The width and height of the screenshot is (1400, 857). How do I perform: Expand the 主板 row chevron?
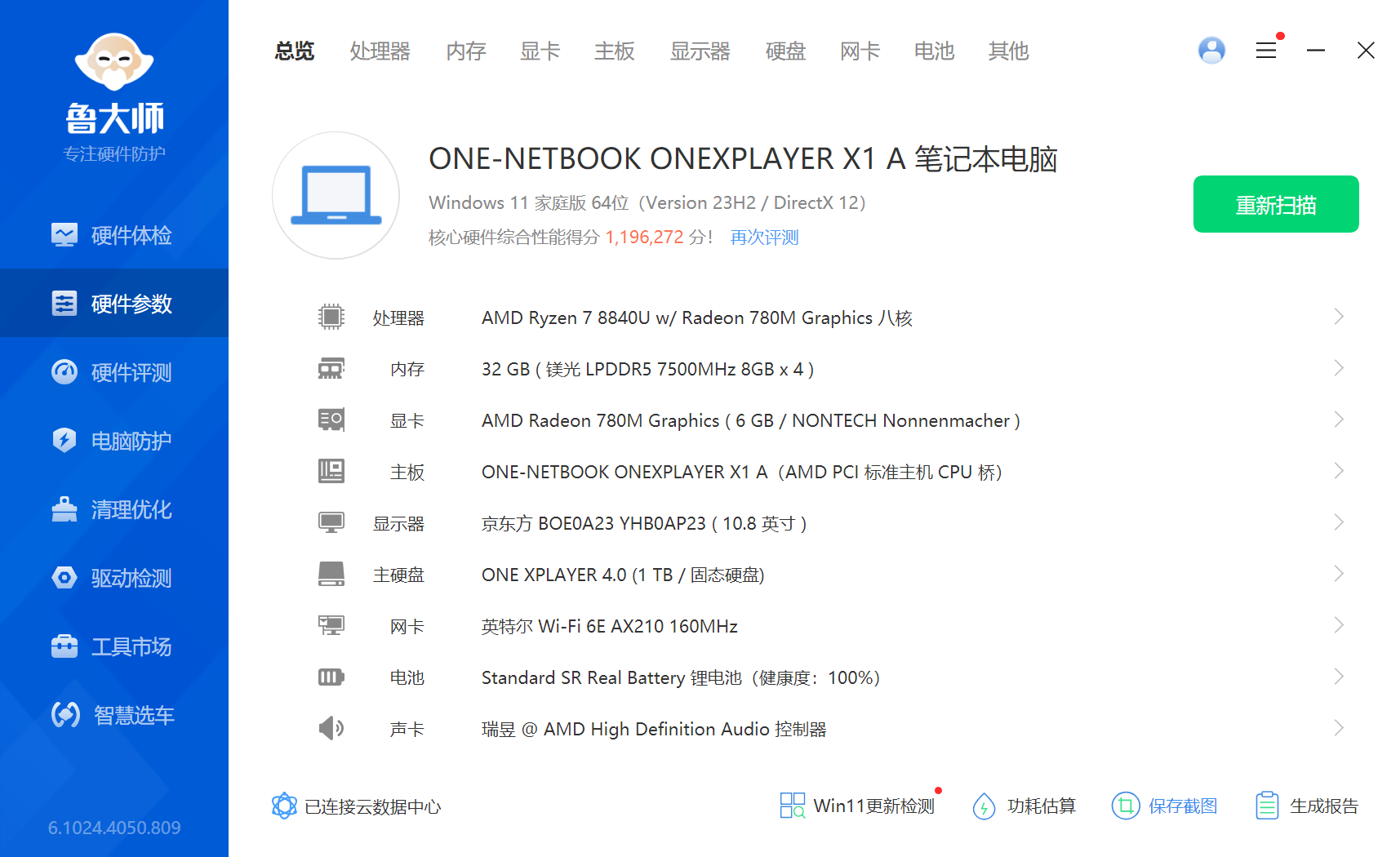coord(1339,471)
